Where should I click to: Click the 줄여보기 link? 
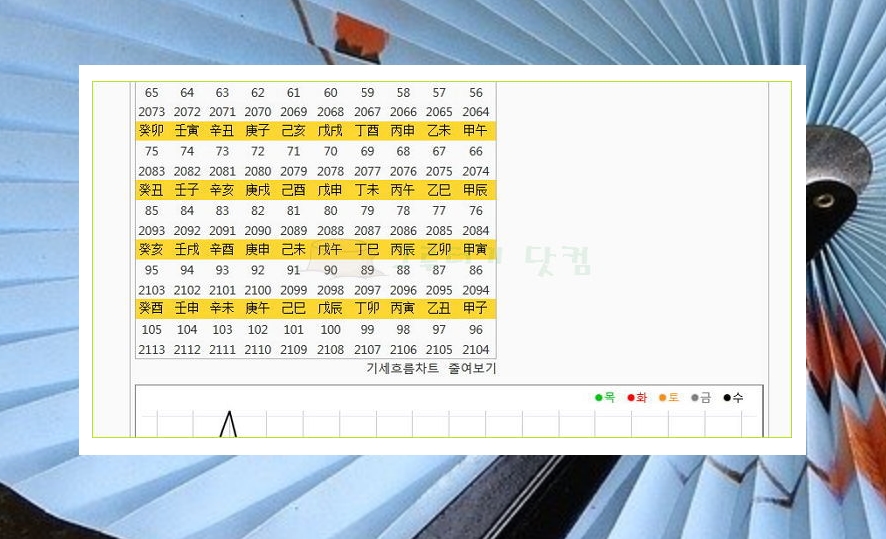472,368
